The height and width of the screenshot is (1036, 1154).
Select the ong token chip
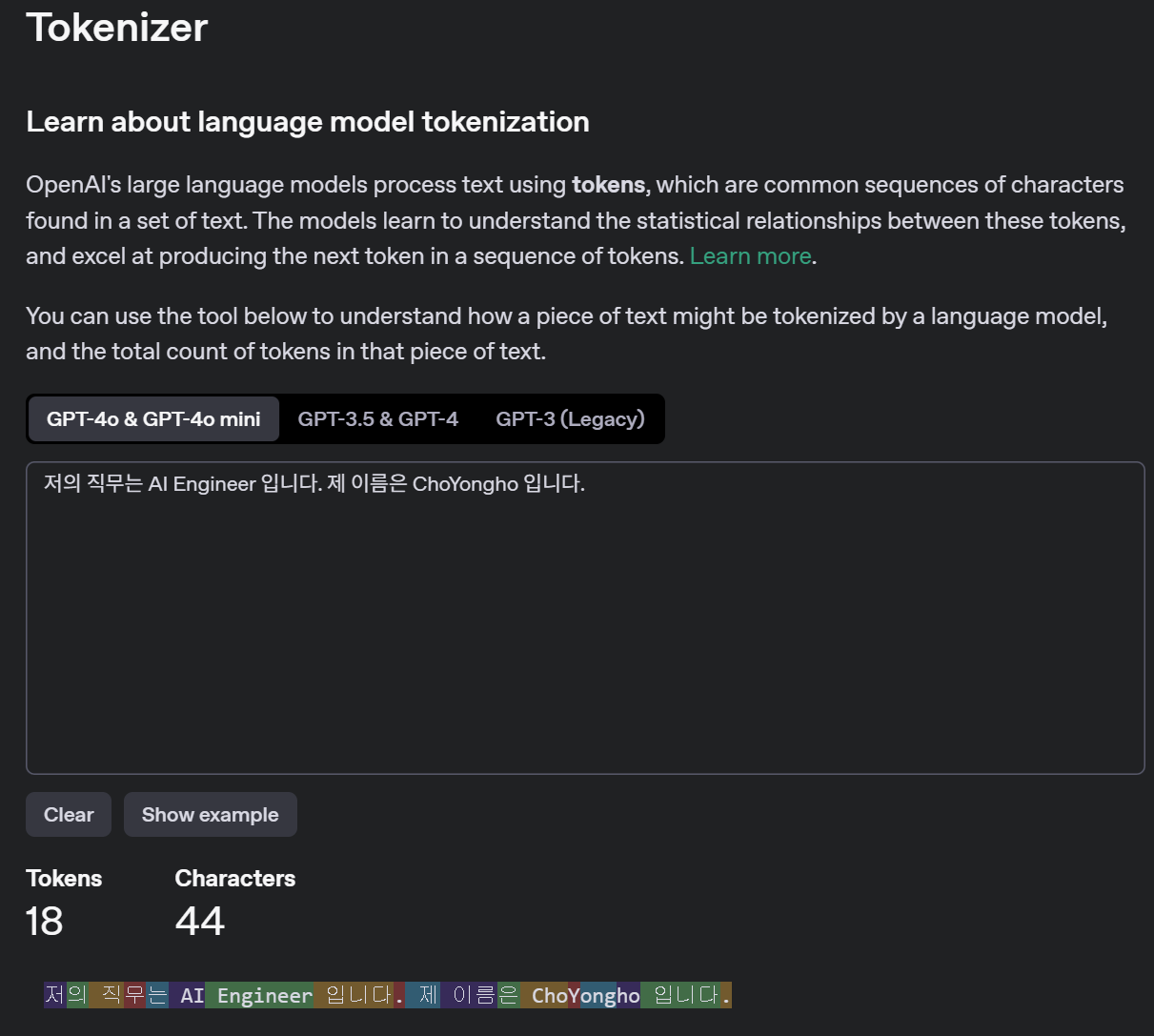[x=598, y=995]
